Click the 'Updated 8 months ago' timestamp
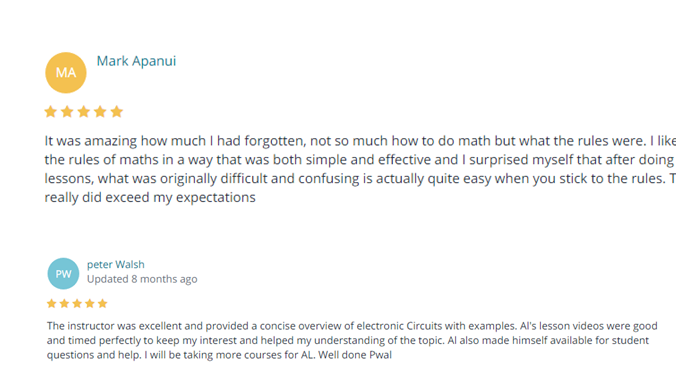Viewport: 695px width, 390px height. [142, 279]
